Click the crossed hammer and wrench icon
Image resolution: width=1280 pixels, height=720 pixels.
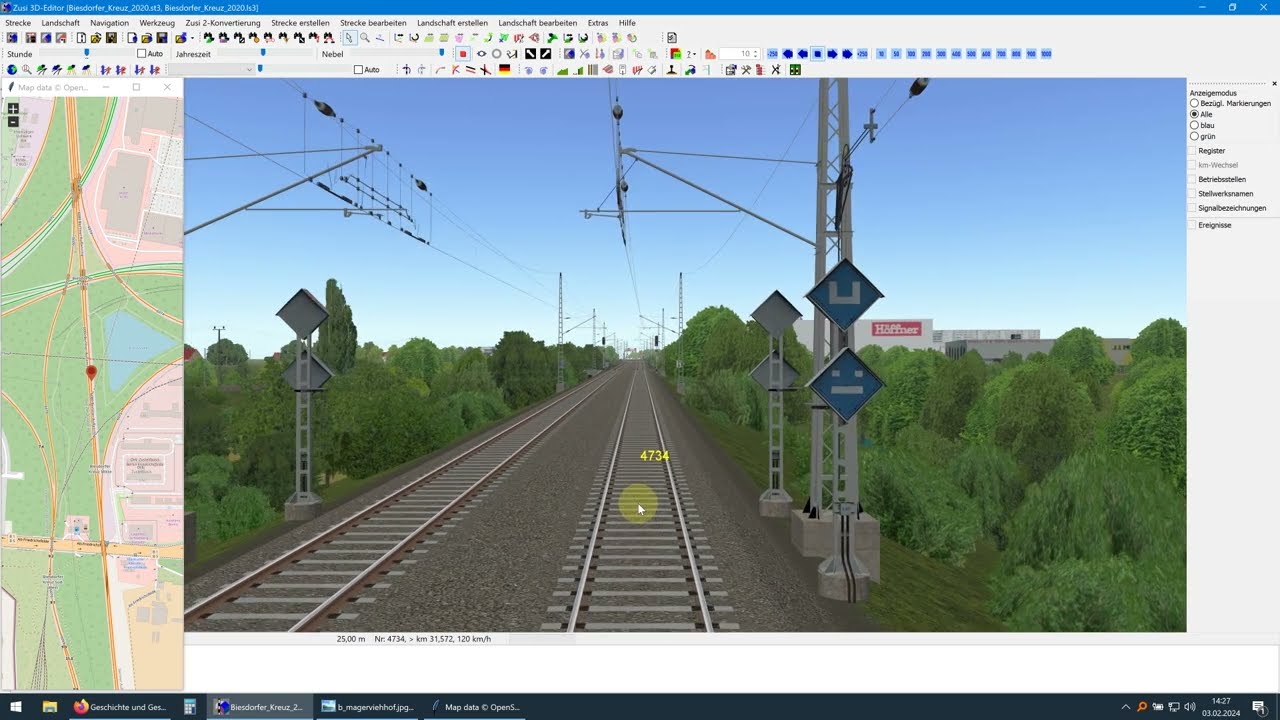click(x=745, y=70)
